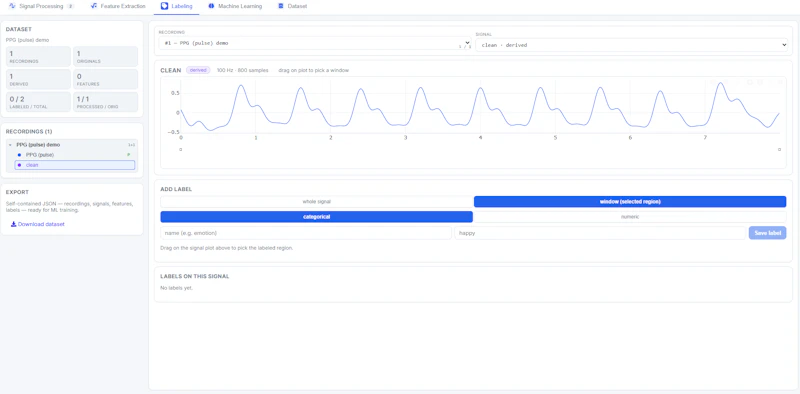The image size is (800, 394).
Task: Choose the whole signal label scope
Action: pos(316,202)
